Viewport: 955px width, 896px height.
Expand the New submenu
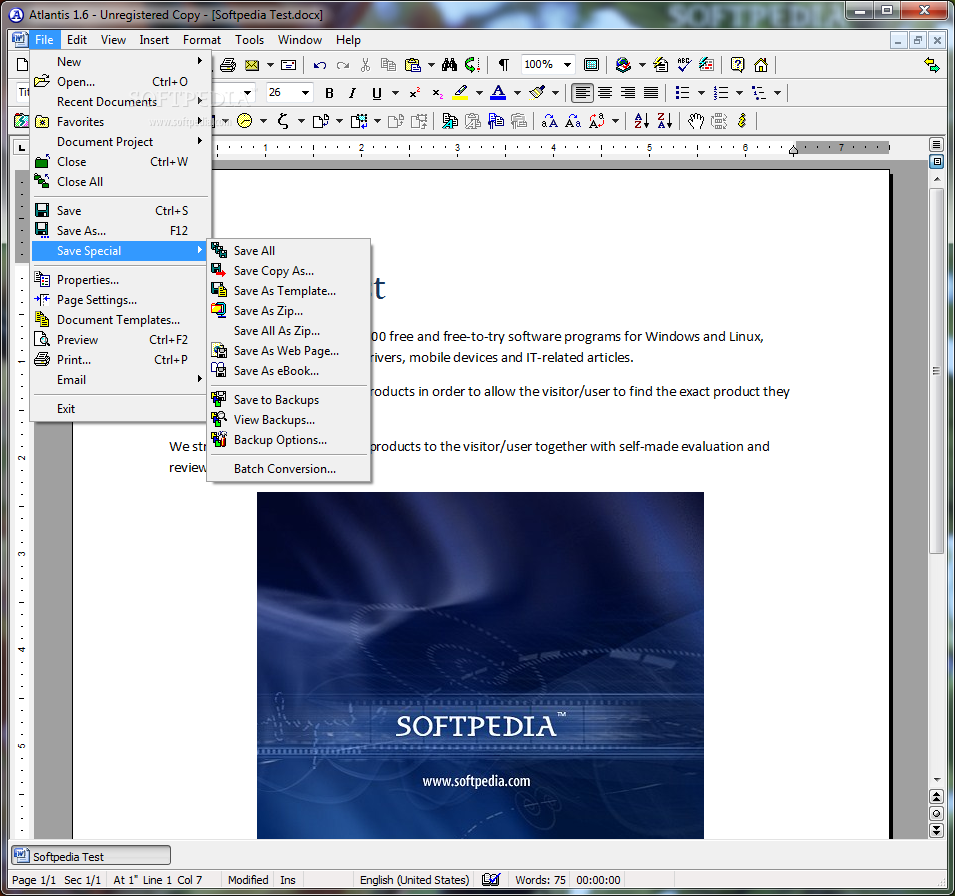coord(120,62)
